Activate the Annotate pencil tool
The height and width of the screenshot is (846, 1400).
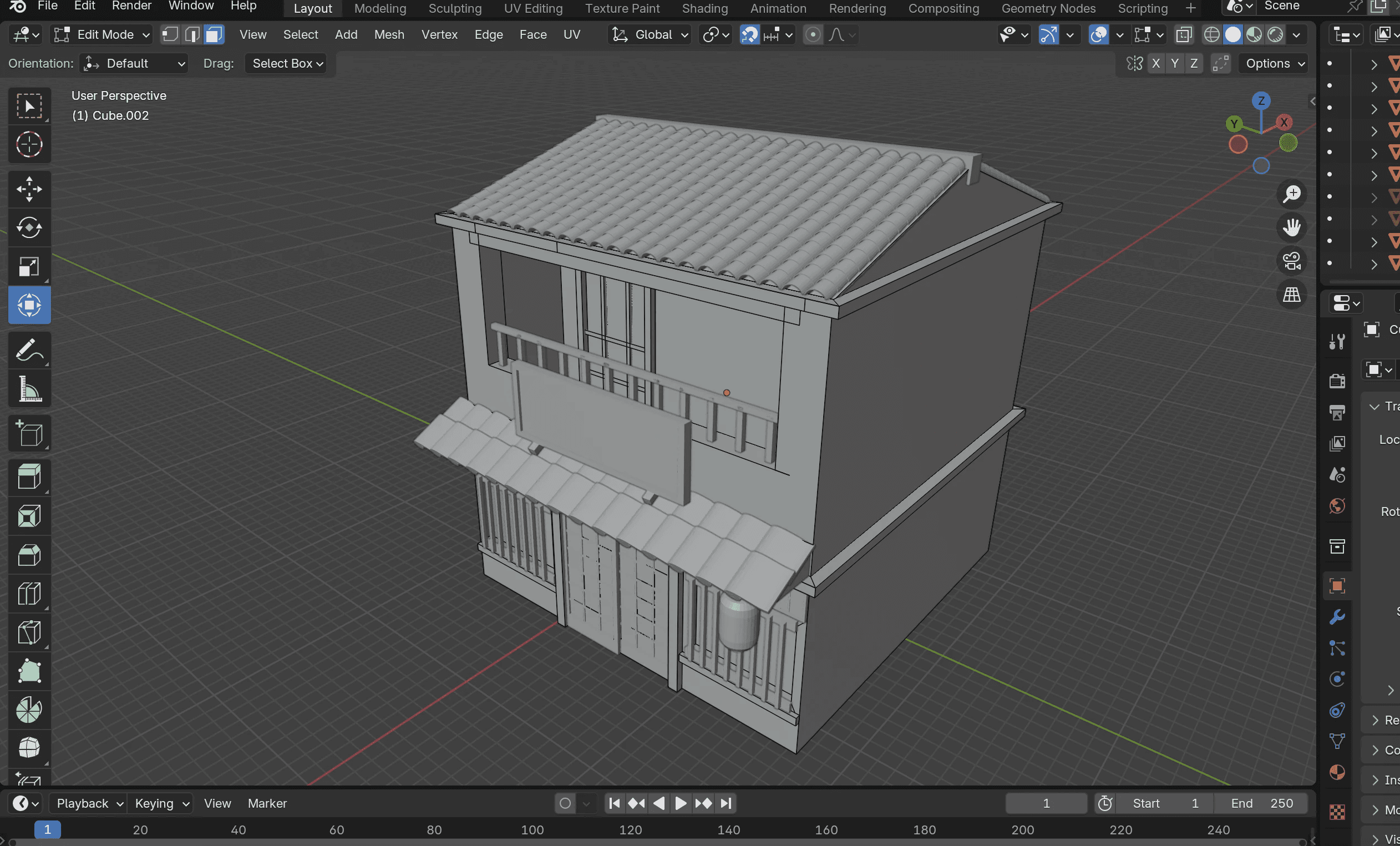[x=29, y=349]
